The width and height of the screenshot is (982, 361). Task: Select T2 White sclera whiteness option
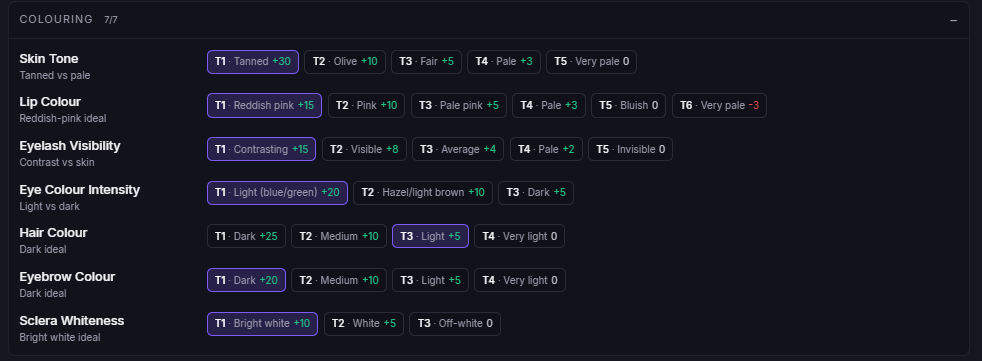(x=364, y=324)
